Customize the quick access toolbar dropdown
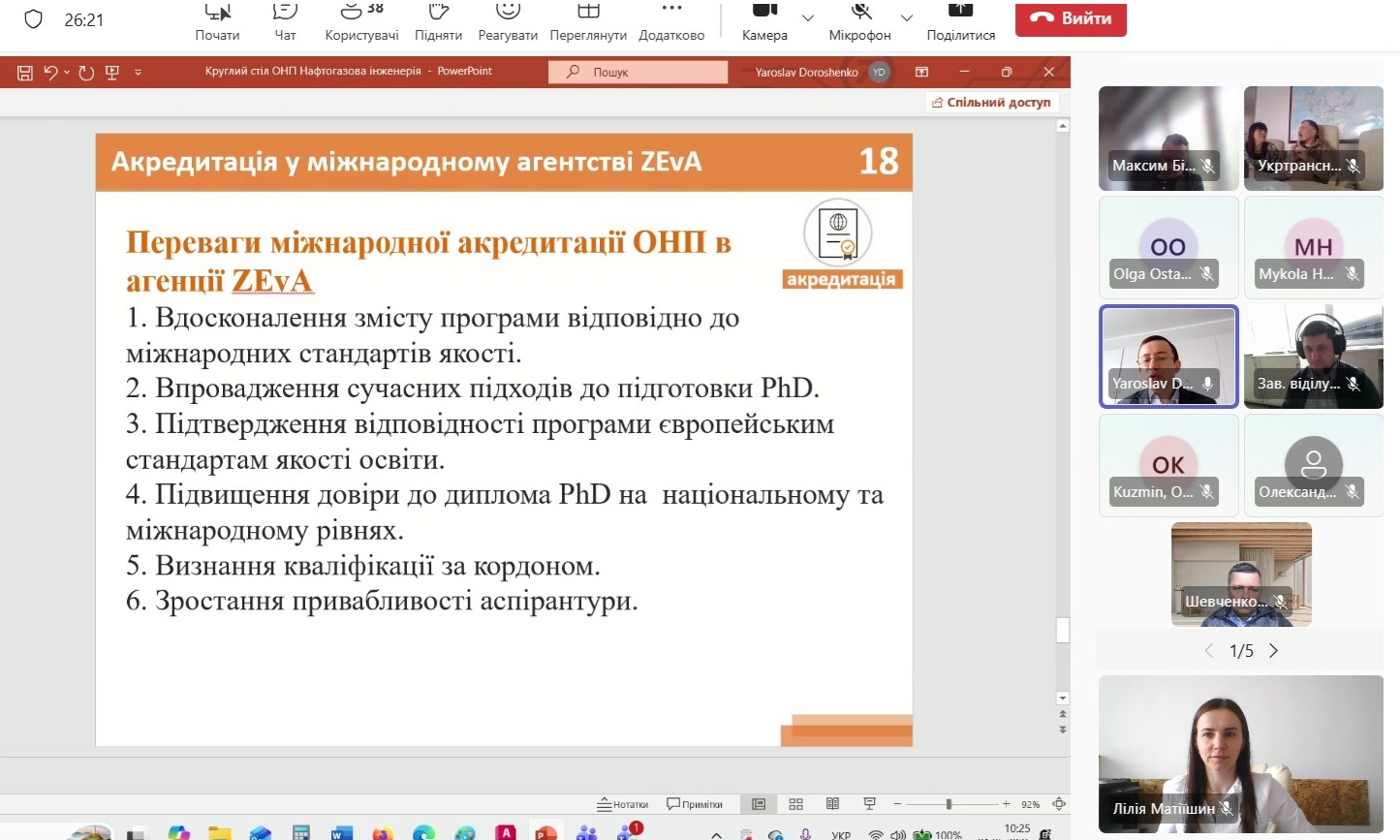 138,73
